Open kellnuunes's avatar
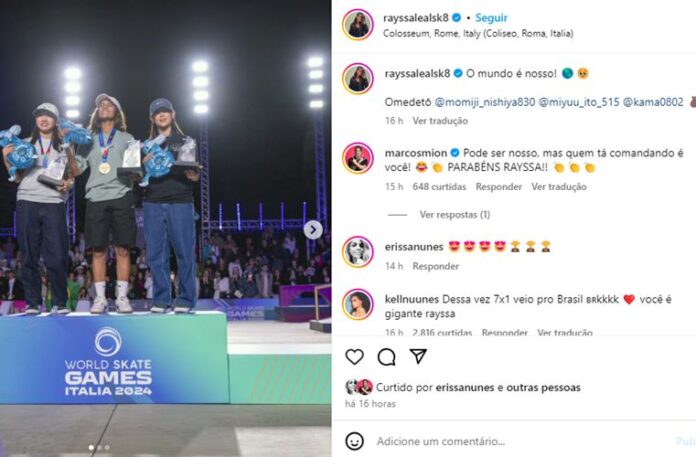The height and width of the screenshot is (457, 696). (358, 304)
